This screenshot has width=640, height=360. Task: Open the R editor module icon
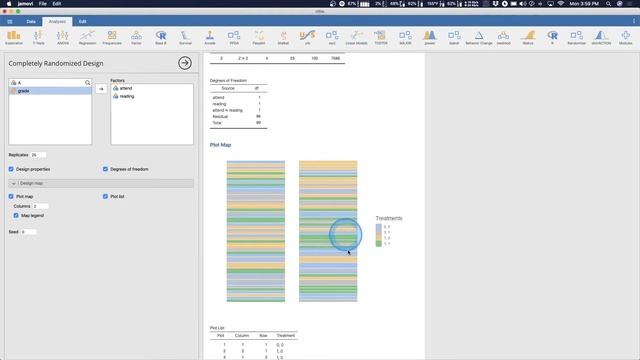[552, 38]
